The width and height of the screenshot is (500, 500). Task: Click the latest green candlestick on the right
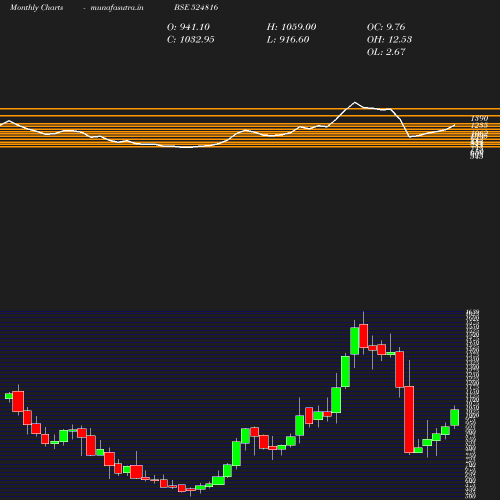[455, 417]
